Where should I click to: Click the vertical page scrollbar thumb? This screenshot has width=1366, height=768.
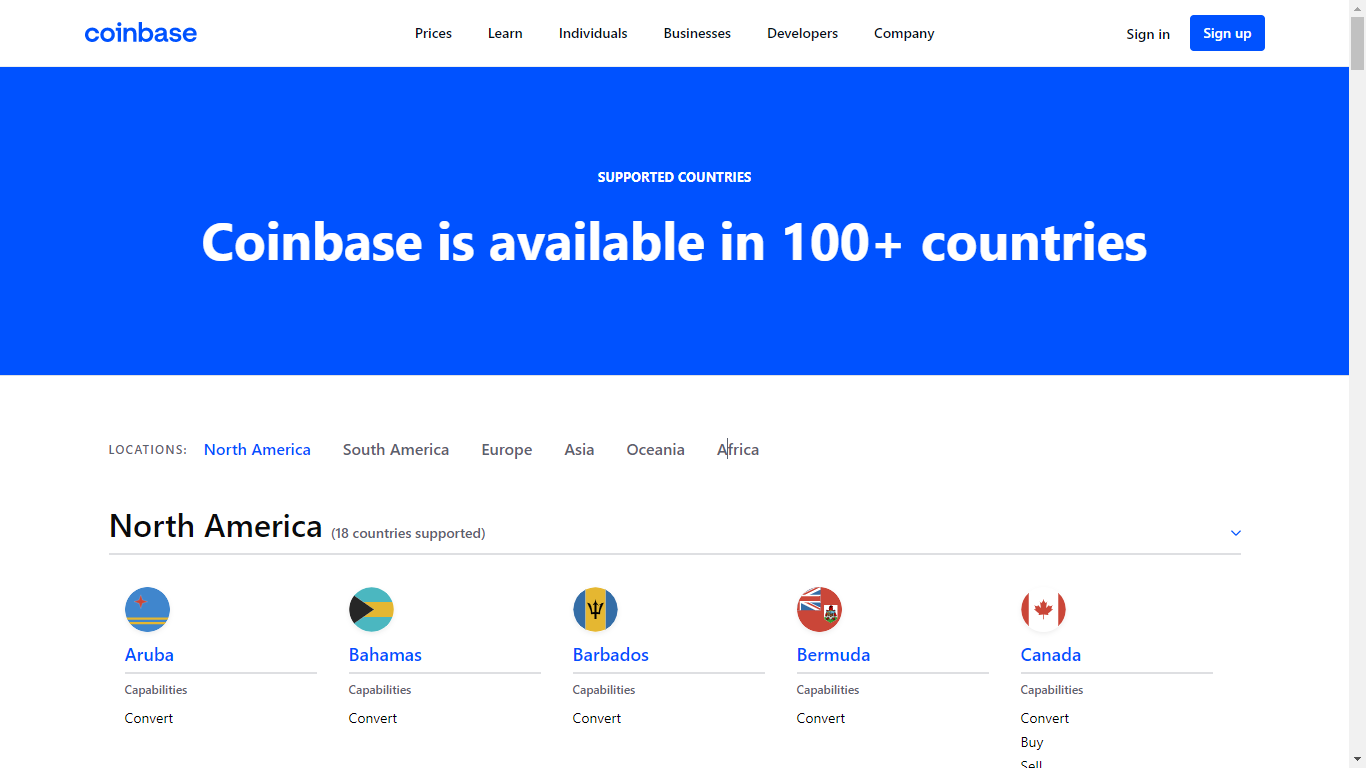pyautogui.click(x=1358, y=42)
